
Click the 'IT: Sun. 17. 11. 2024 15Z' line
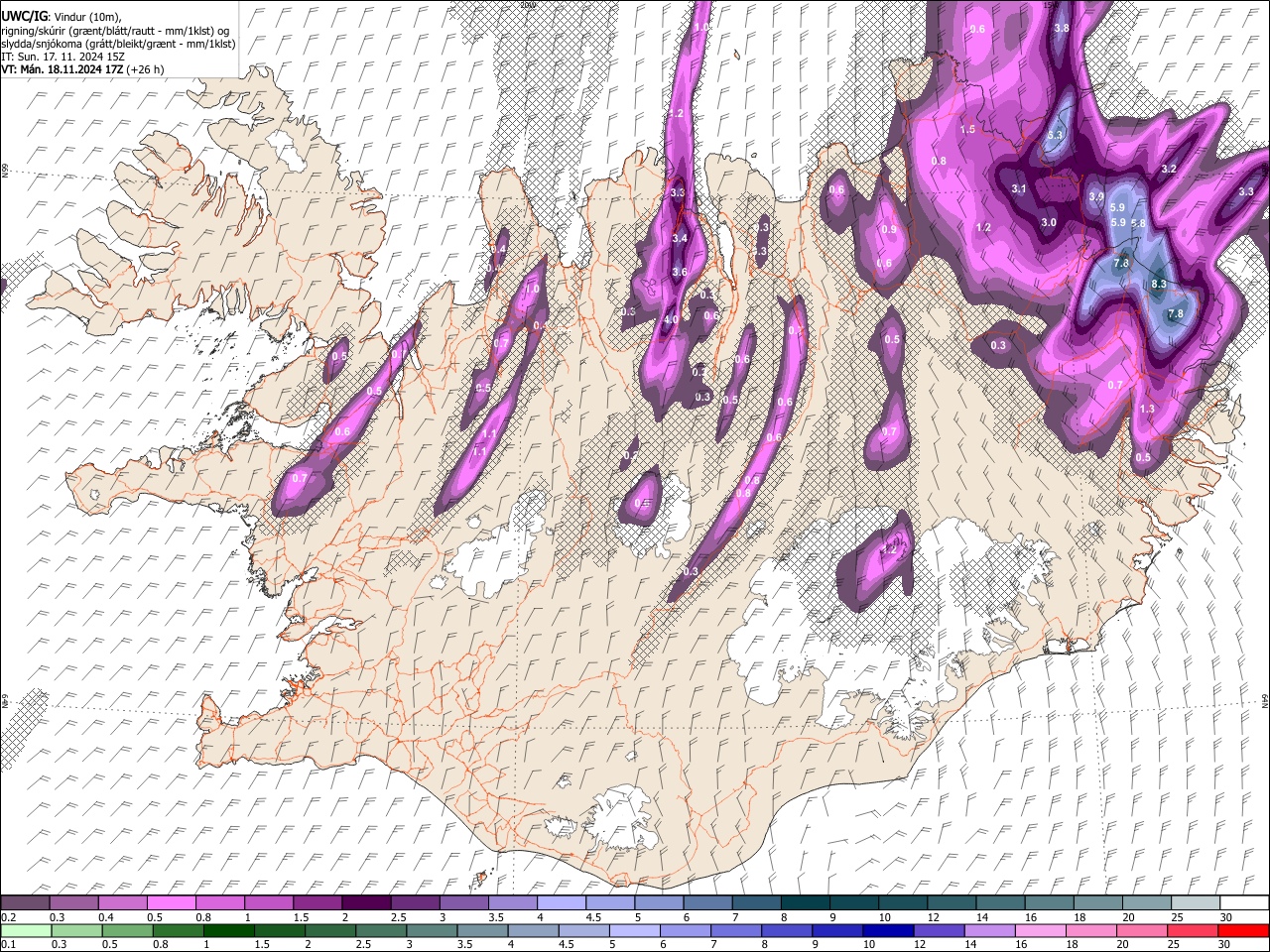(x=63, y=57)
